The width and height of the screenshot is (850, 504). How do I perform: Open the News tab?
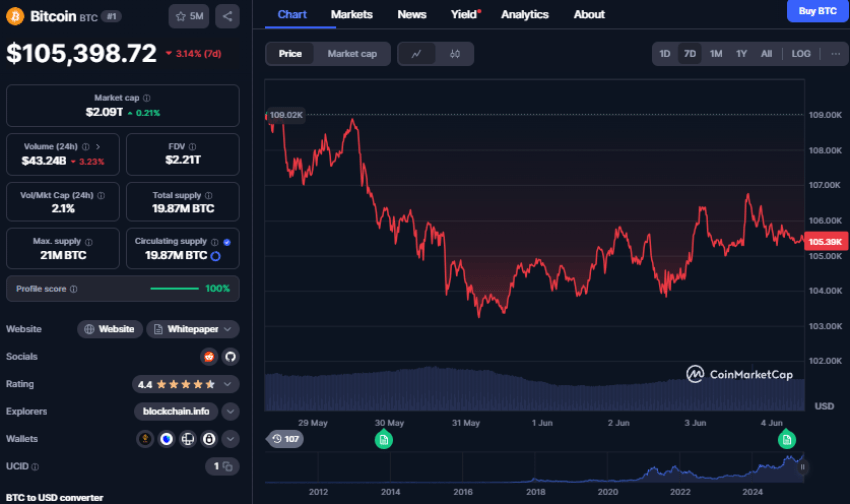click(x=411, y=15)
